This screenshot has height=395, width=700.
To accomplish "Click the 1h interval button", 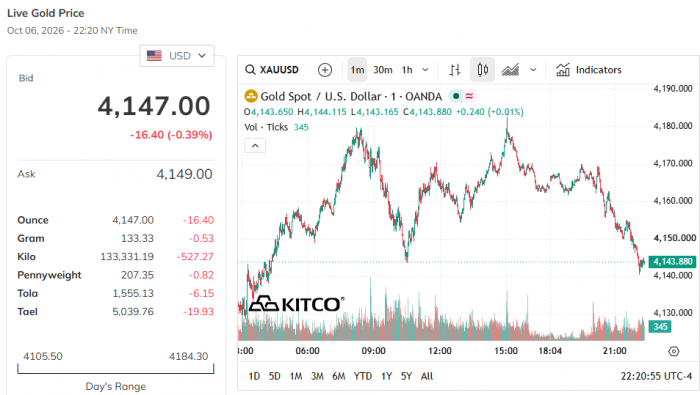I will click(x=407, y=70).
